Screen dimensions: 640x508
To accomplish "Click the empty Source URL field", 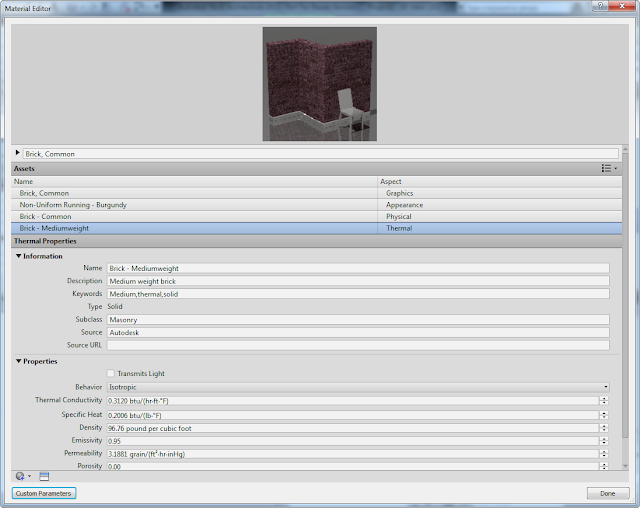I will (x=358, y=345).
